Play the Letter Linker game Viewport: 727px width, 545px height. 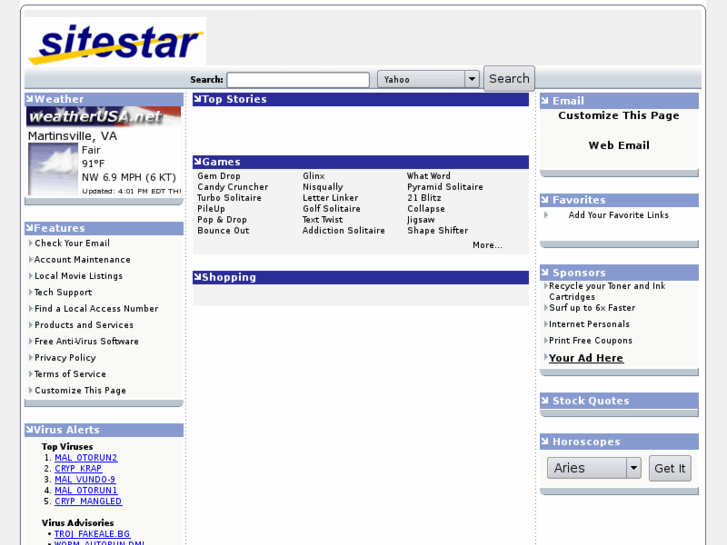coord(330,198)
